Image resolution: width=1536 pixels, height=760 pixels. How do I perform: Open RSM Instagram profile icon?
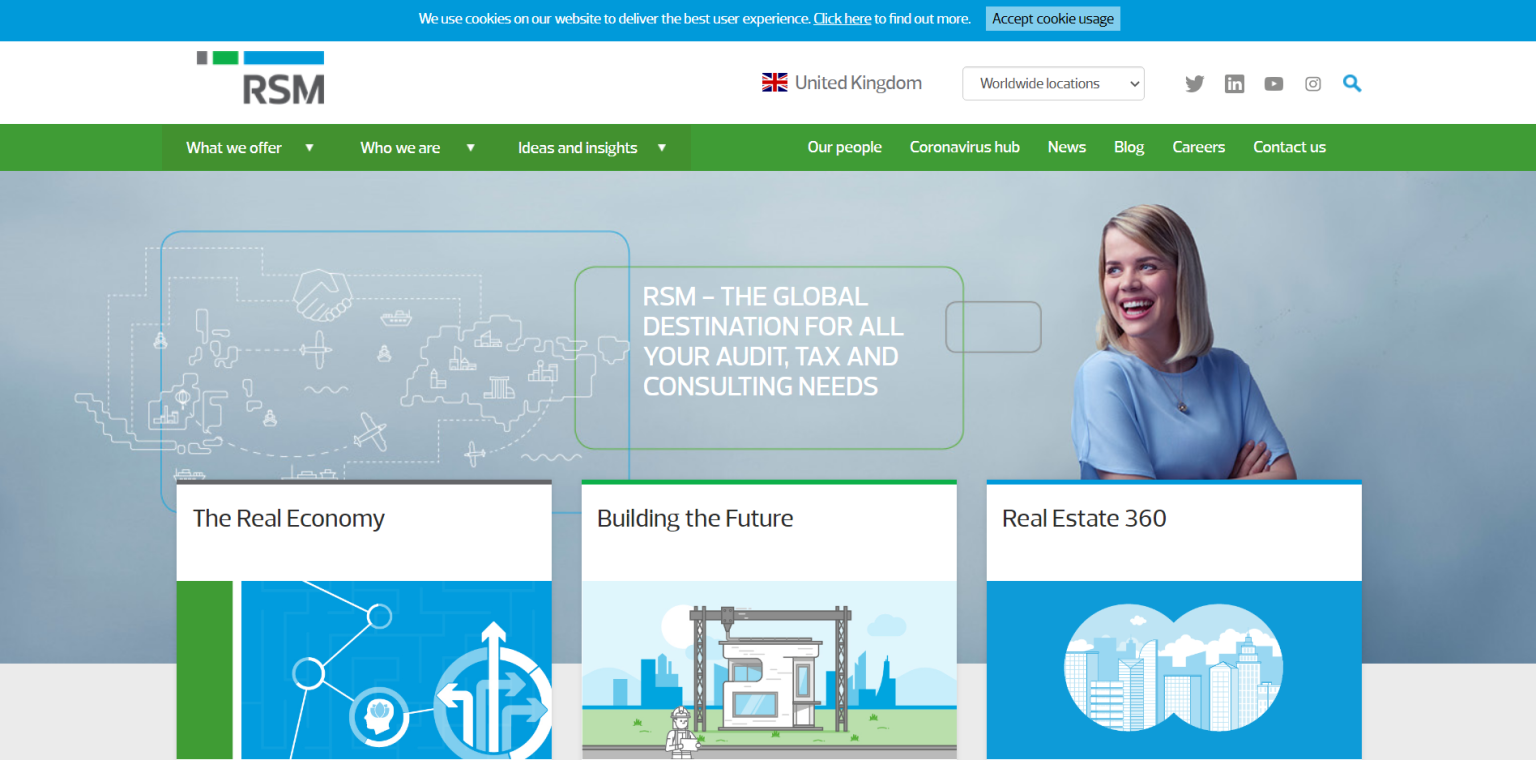tap(1313, 84)
